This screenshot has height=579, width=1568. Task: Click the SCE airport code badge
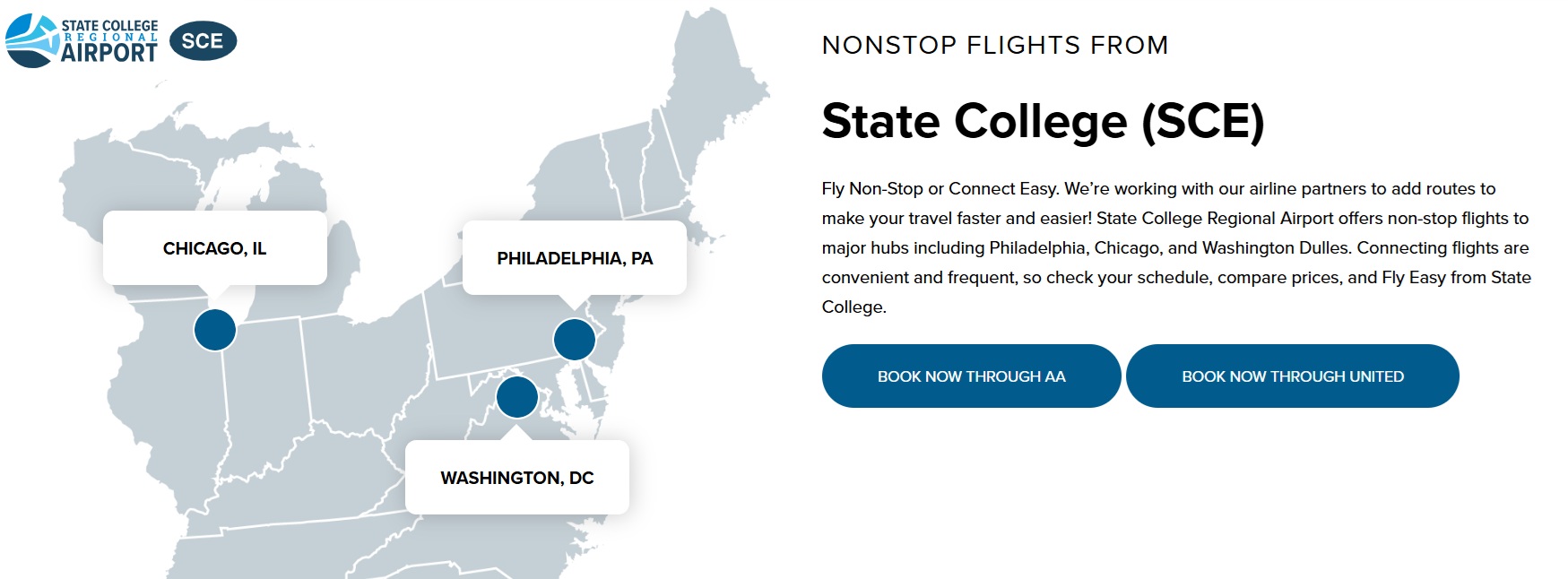point(203,41)
